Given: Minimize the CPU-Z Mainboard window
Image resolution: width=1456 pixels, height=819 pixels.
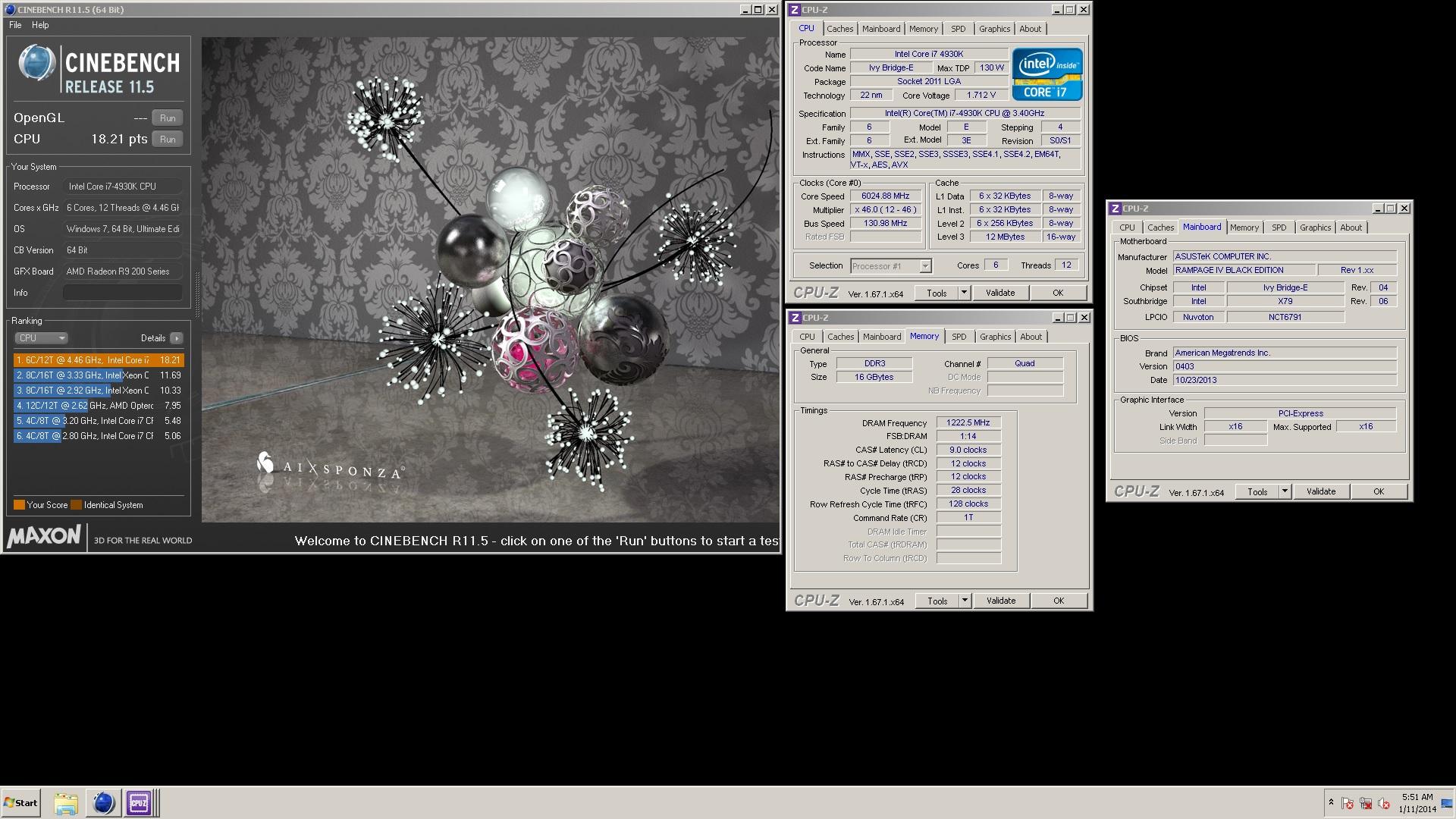Looking at the screenshot, I should pos(1378,209).
